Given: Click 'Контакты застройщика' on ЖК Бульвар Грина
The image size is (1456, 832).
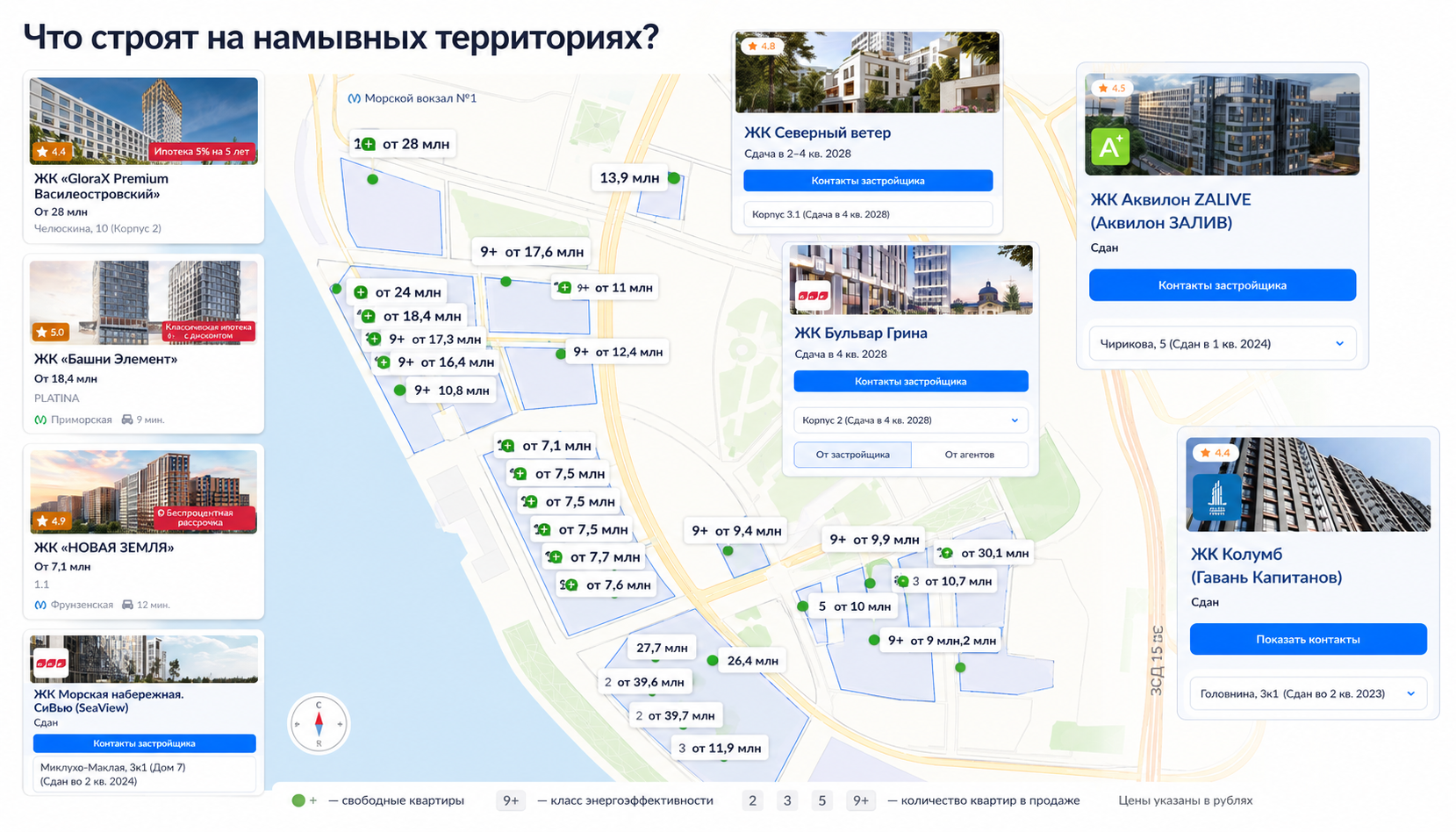Looking at the screenshot, I should tap(911, 382).
